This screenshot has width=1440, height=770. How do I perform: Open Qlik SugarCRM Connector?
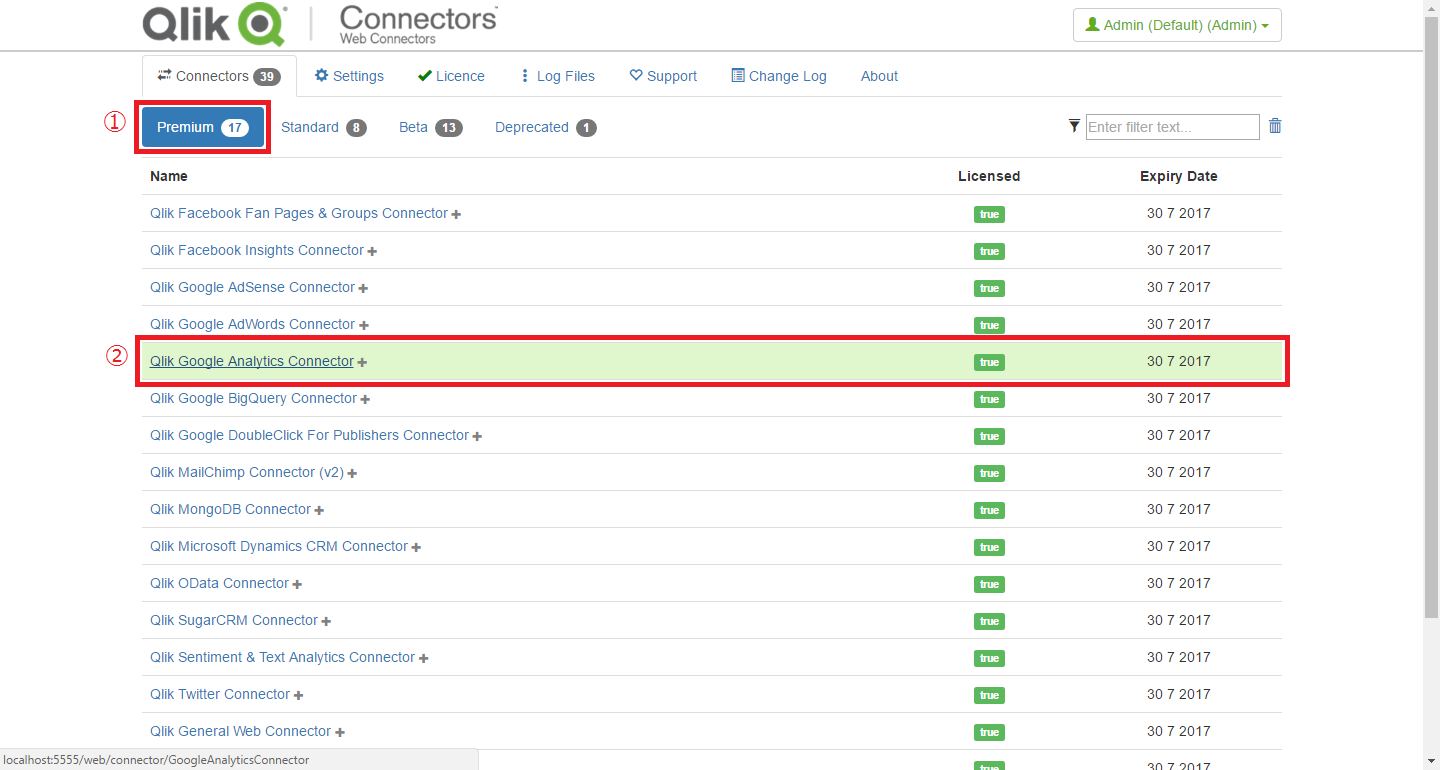234,620
